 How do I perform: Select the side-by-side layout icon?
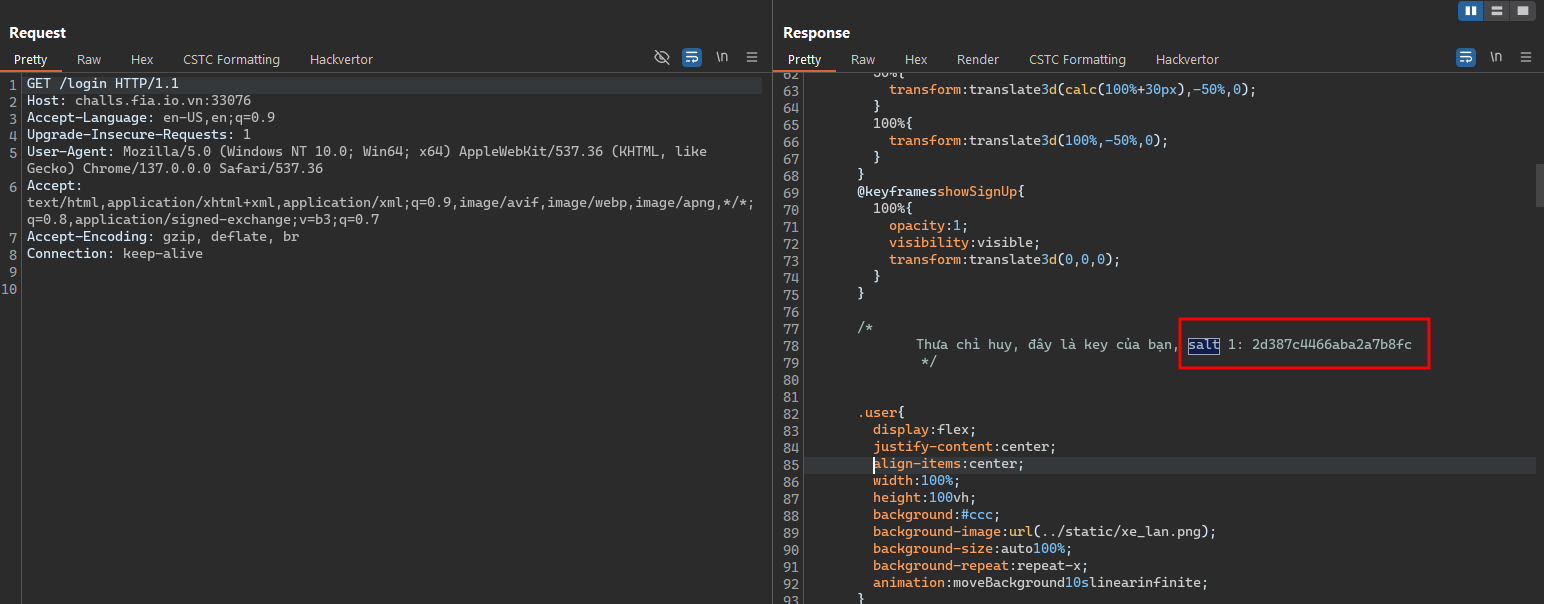(1471, 11)
